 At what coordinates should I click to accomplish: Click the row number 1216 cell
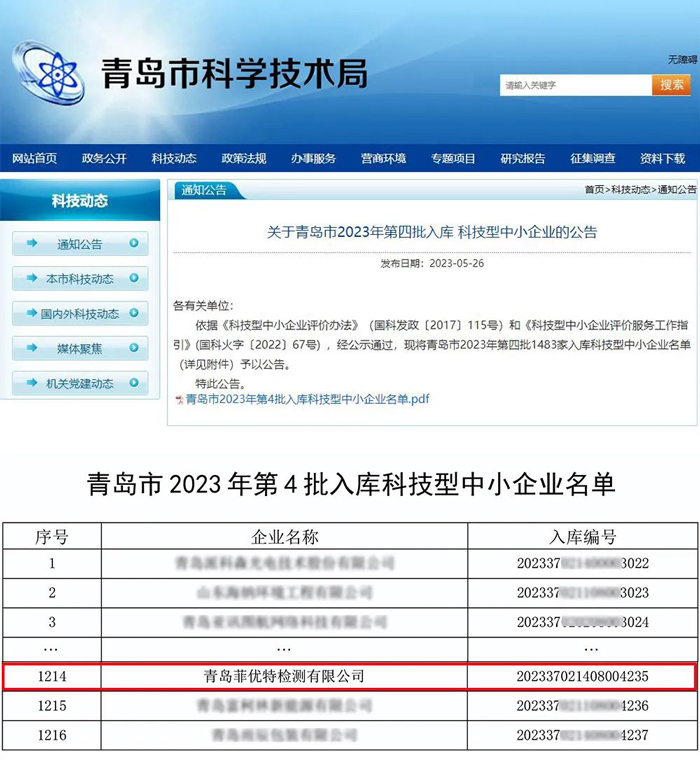52,735
